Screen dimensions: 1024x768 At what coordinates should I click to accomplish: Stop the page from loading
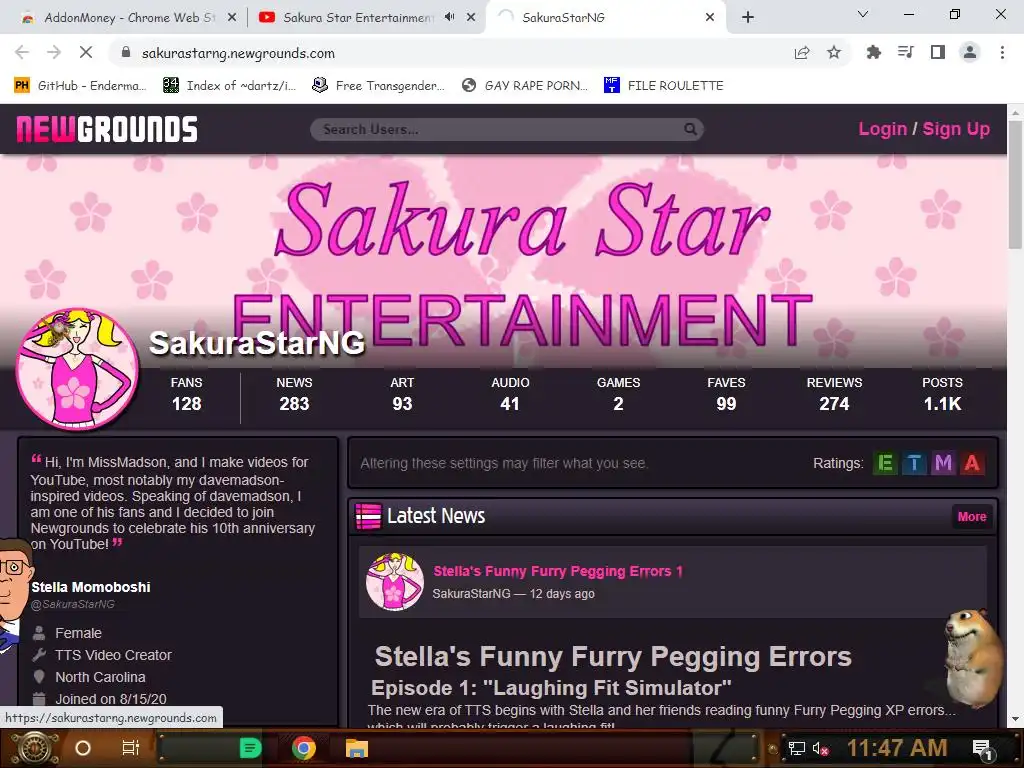coord(86,53)
